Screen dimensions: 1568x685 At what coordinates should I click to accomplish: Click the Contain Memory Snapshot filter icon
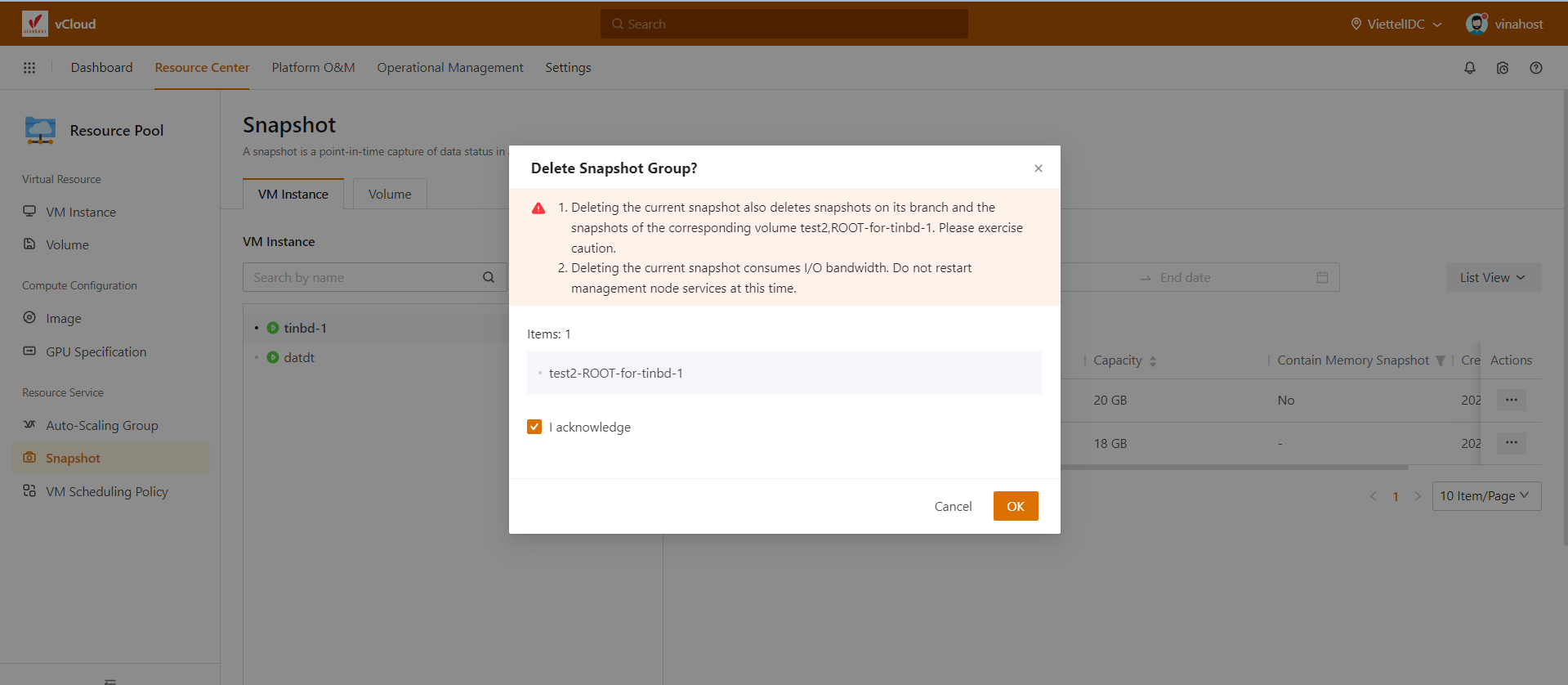[x=1441, y=360]
